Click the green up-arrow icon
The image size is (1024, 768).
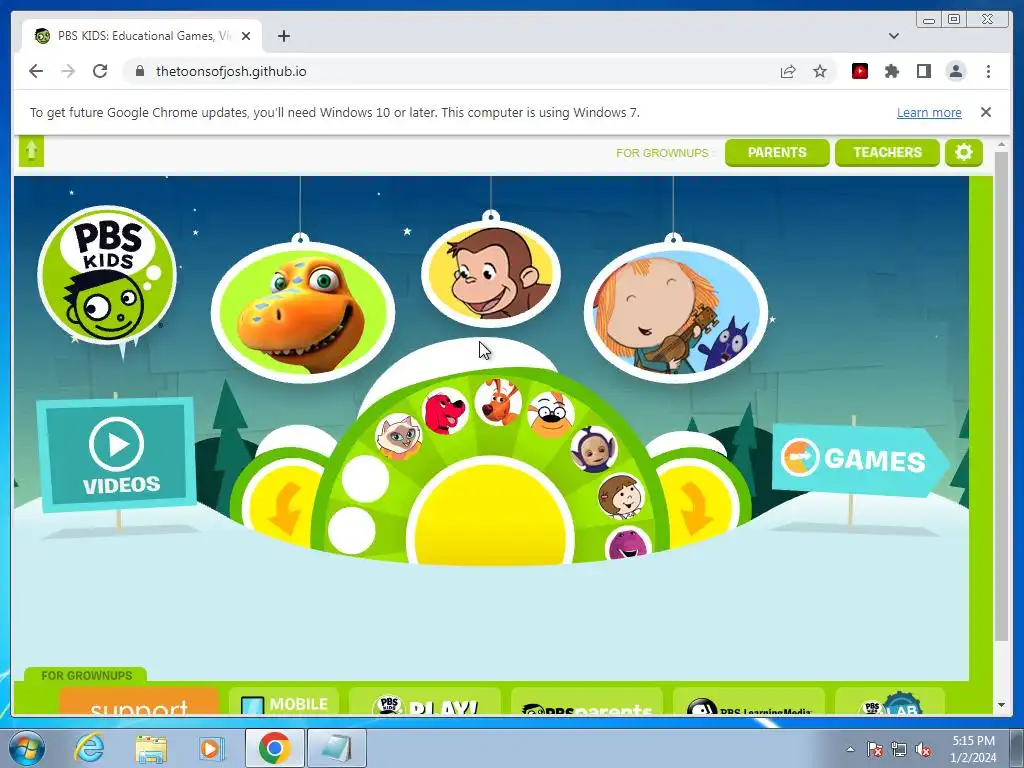click(31, 151)
